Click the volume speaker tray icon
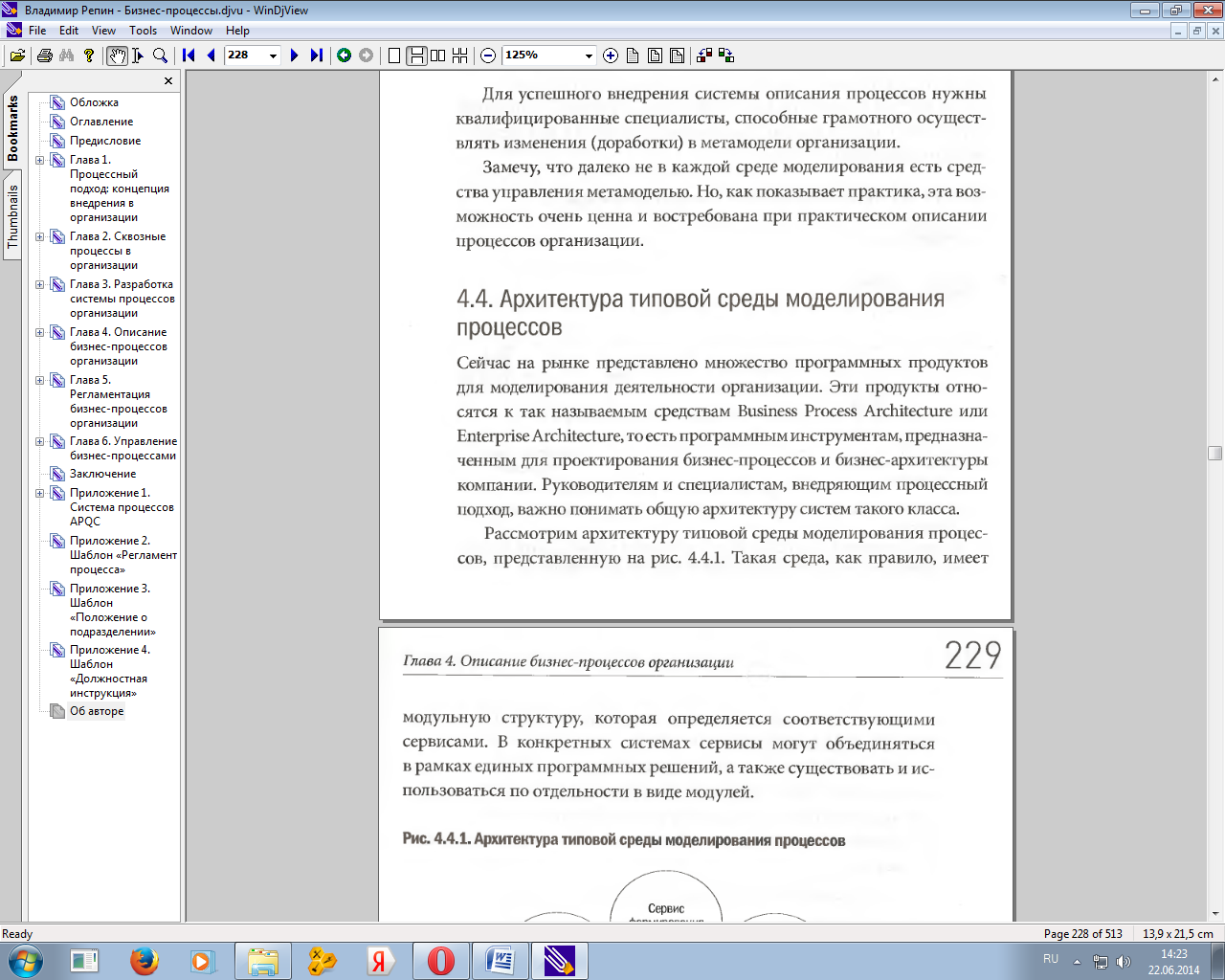The width and height of the screenshot is (1225, 980). [x=1124, y=961]
